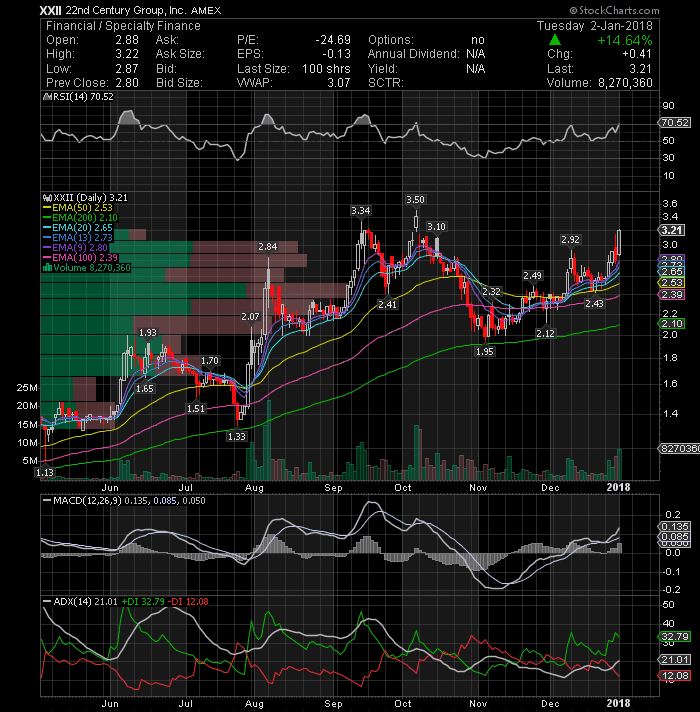Image resolution: width=700 pixels, height=712 pixels.
Task: Click the Last Size value 100 shrs
Action: tap(326, 69)
